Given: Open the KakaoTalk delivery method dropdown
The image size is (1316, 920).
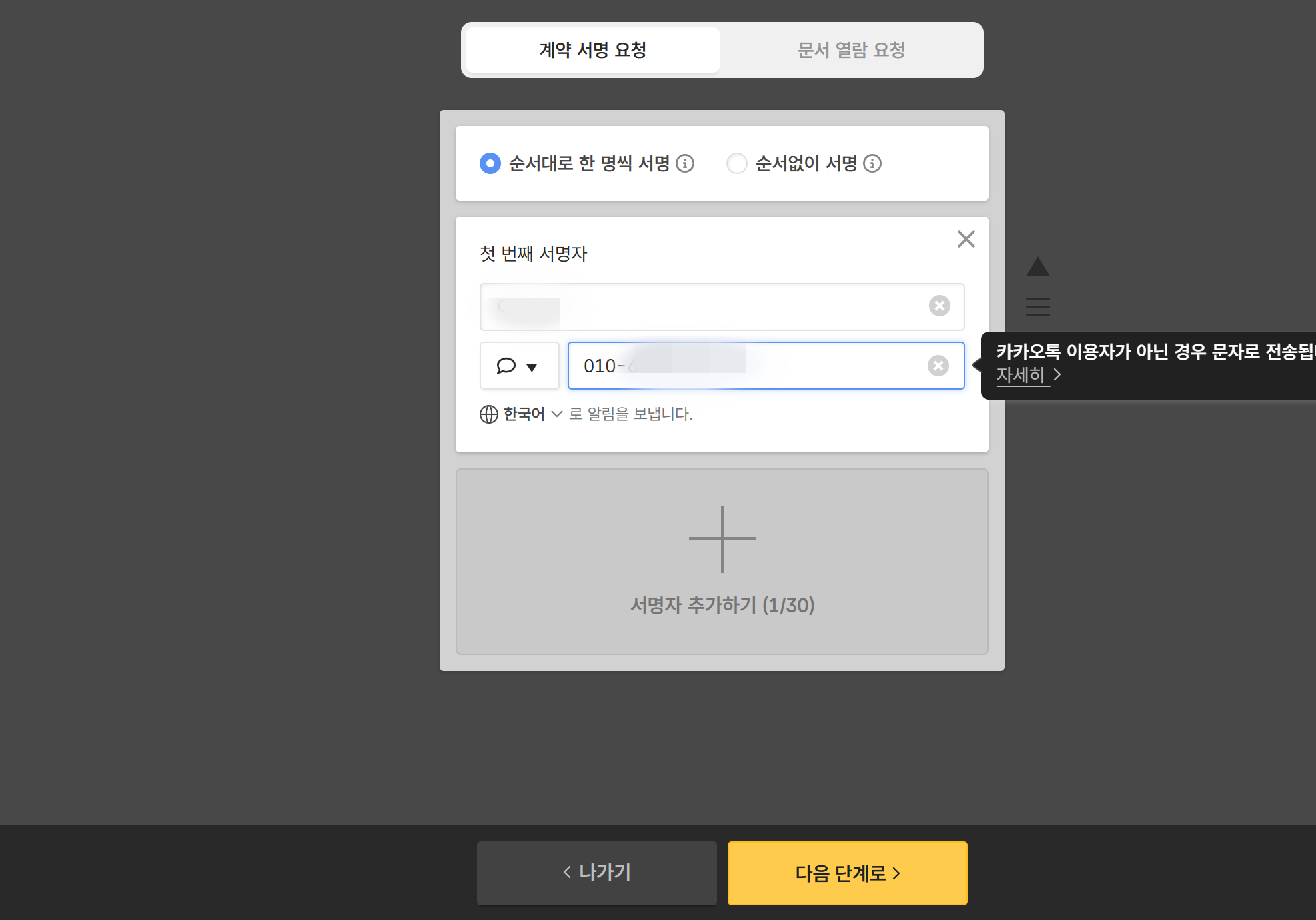Looking at the screenshot, I should 519,366.
